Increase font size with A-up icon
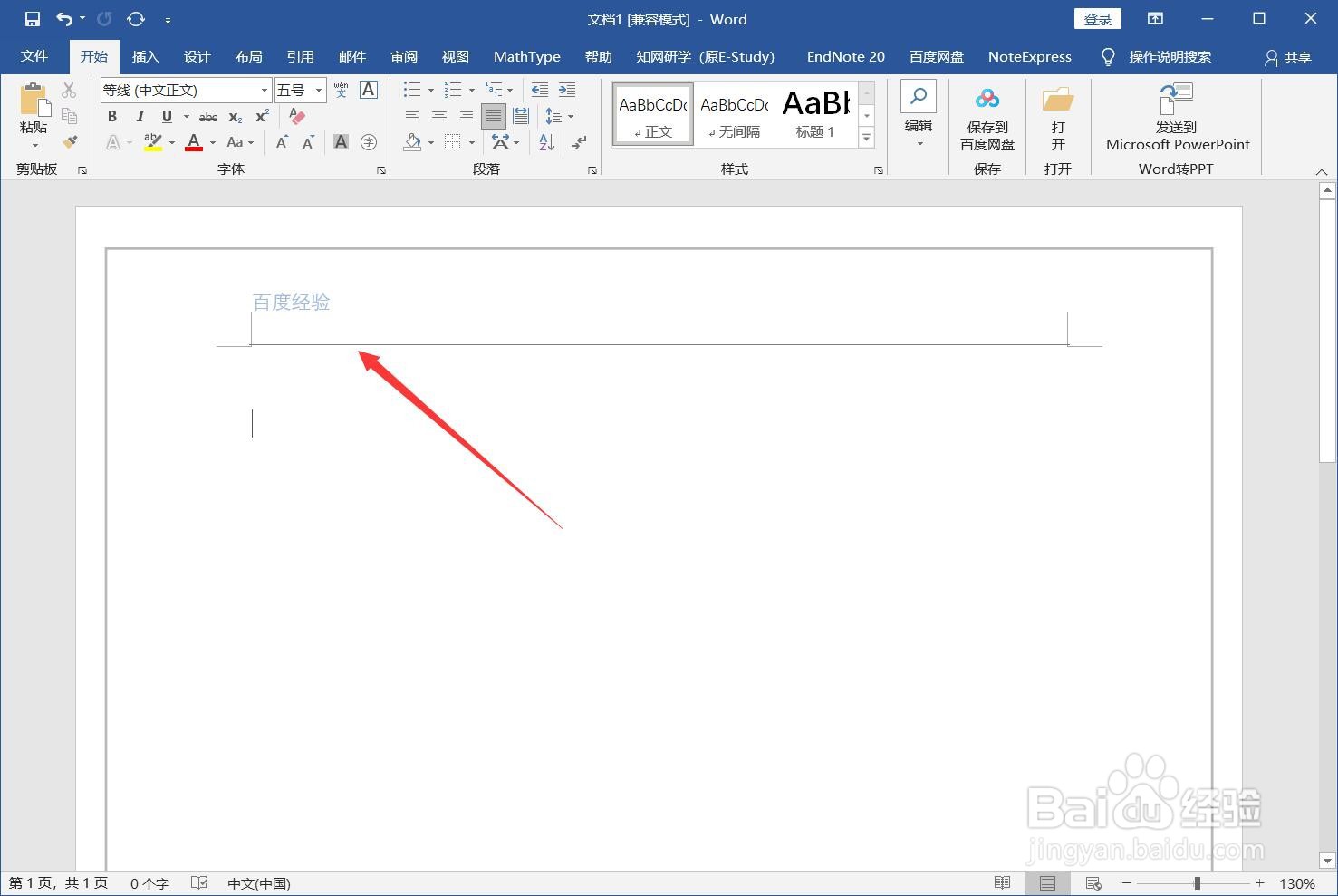 (x=282, y=142)
